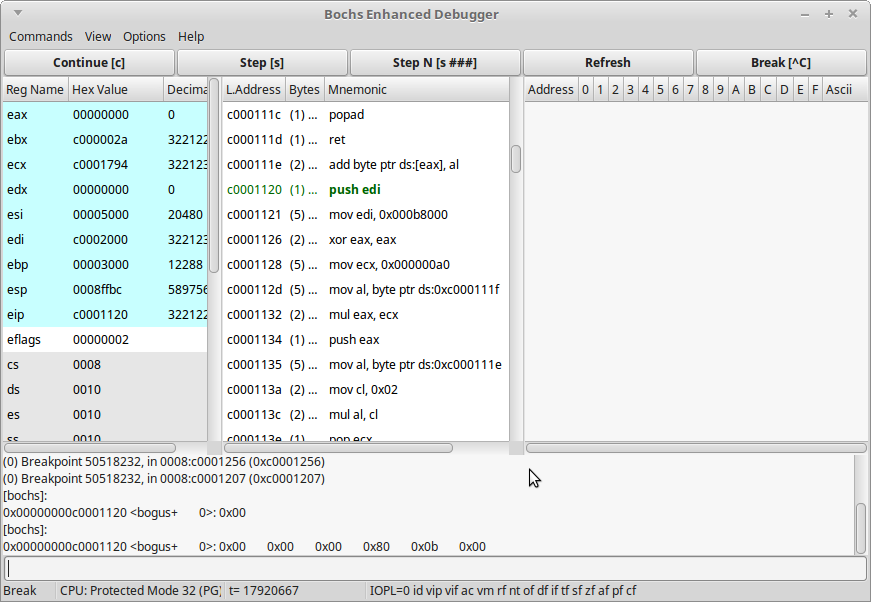Click the L.Address column header
Screen dimensions: 871x602
[x=254, y=90]
